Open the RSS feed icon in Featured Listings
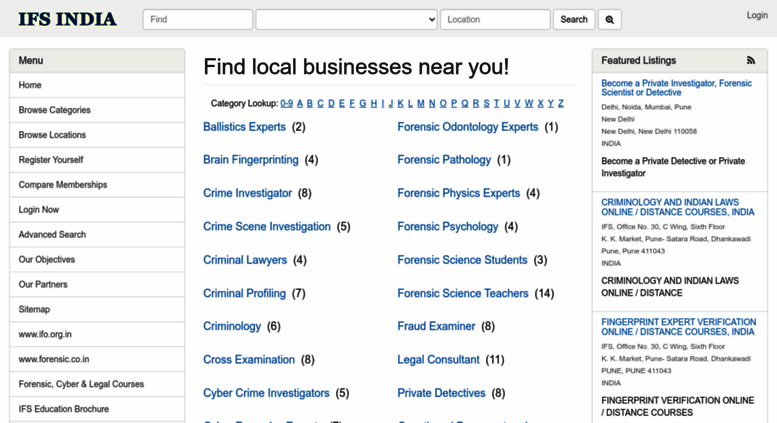 pos(751,60)
